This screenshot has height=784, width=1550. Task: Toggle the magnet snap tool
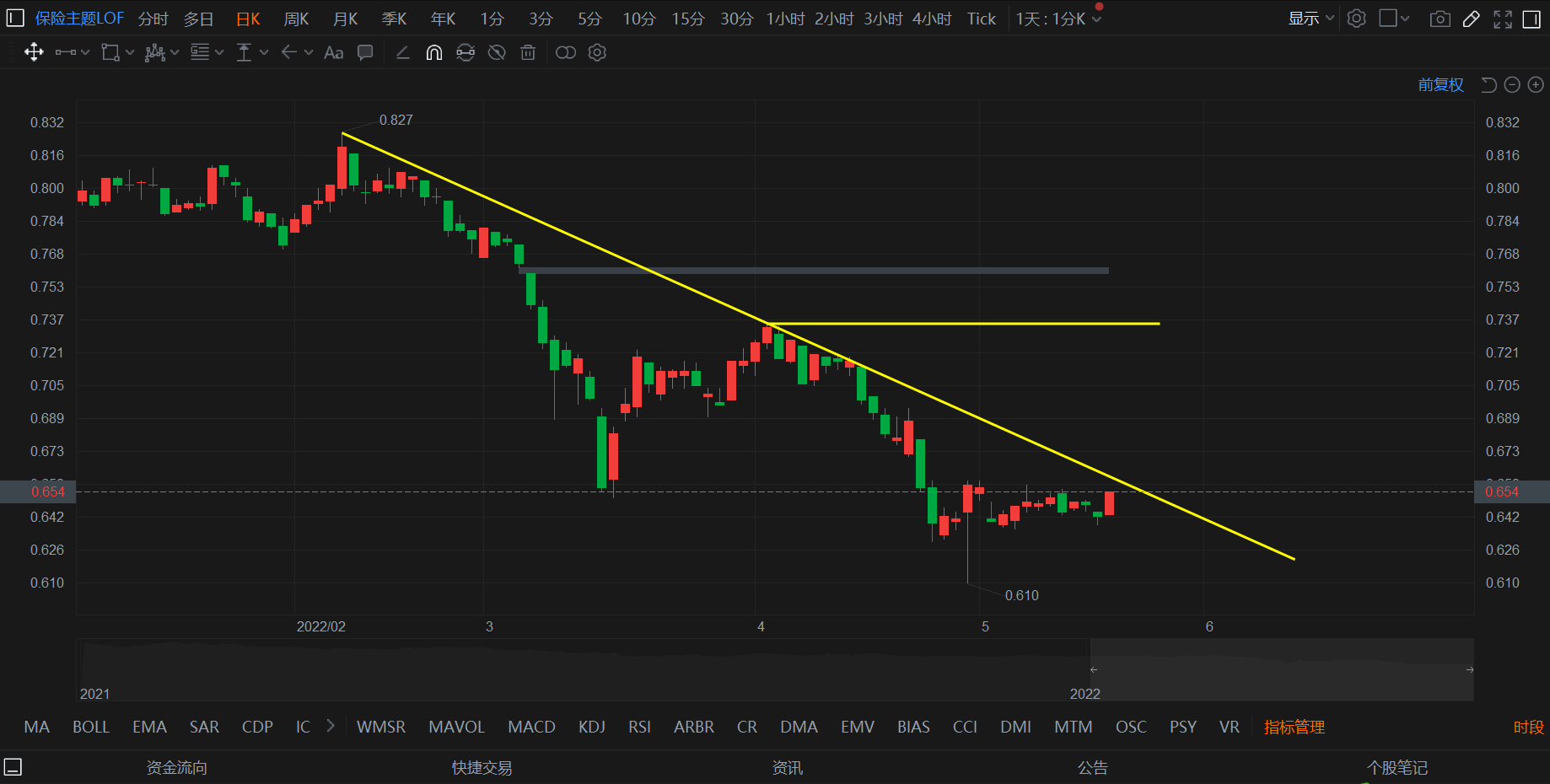pos(433,52)
